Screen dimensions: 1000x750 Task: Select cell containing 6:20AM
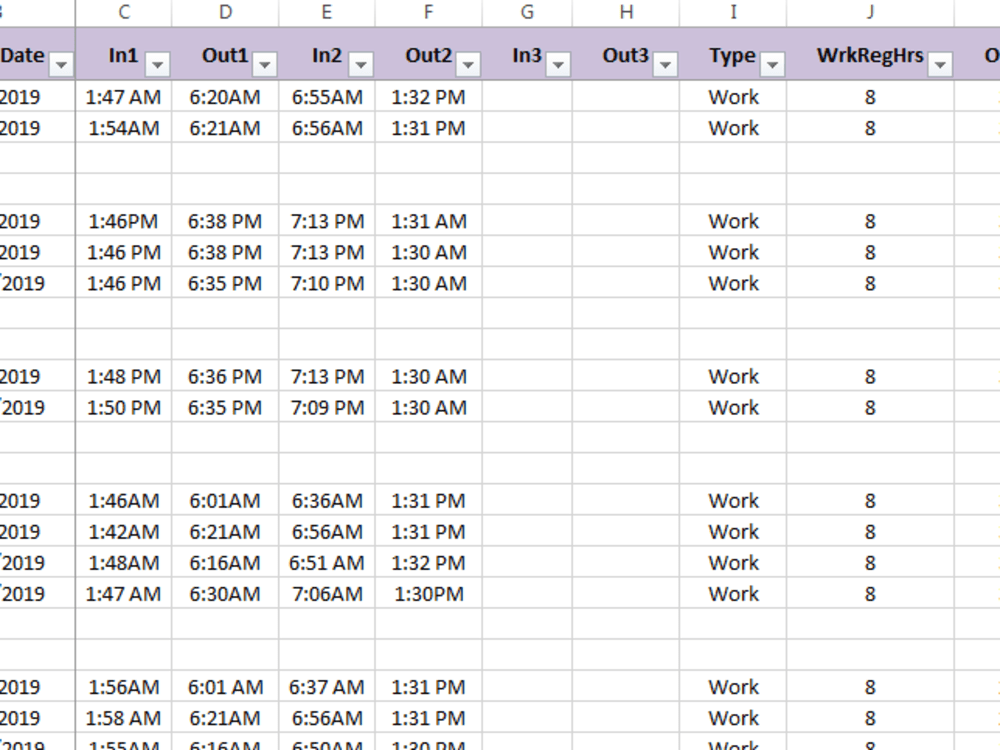click(x=225, y=97)
